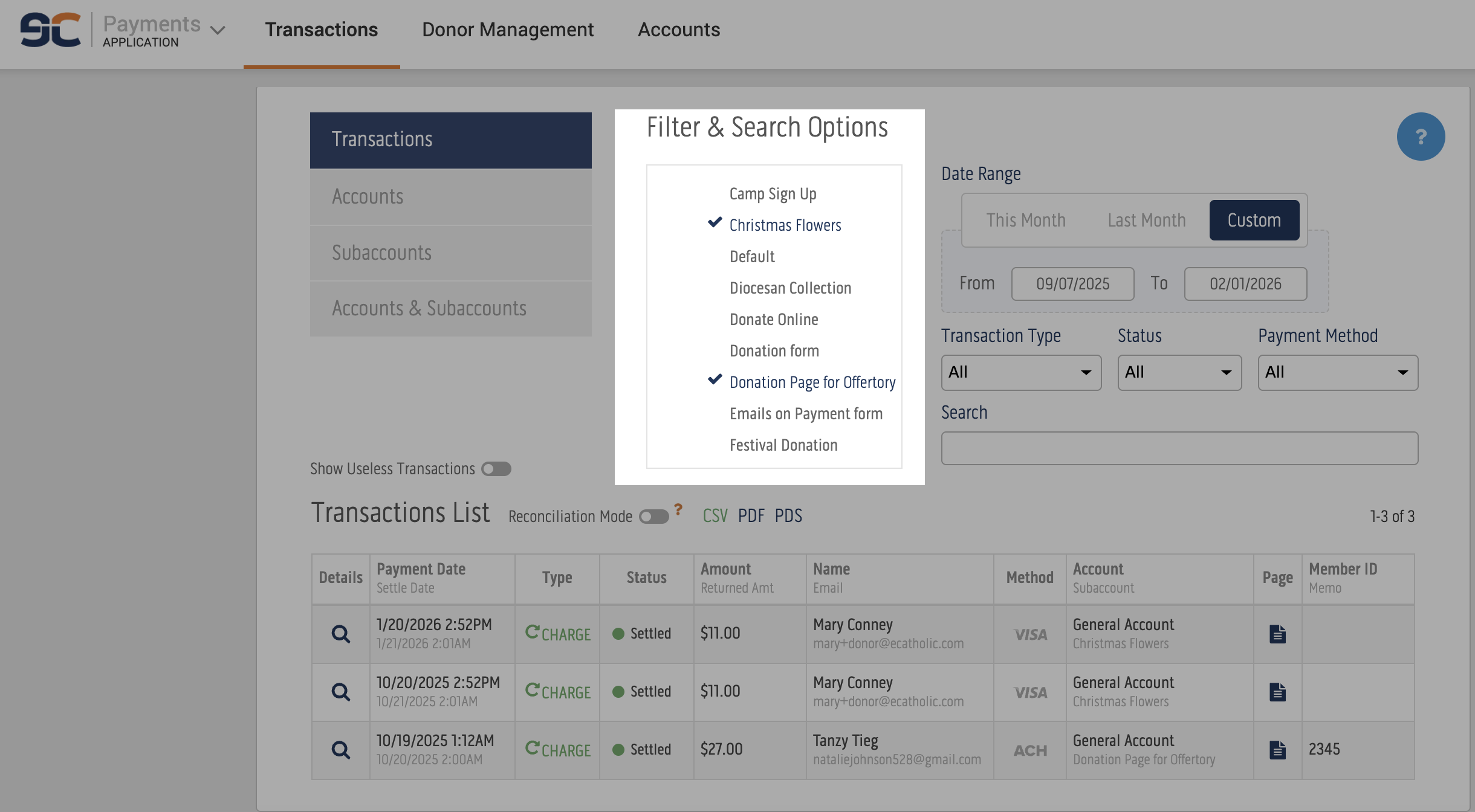Open details magnifier for Tanzy Tieg transaction
Viewport: 1475px width, 812px height.
click(x=340, y=750)
